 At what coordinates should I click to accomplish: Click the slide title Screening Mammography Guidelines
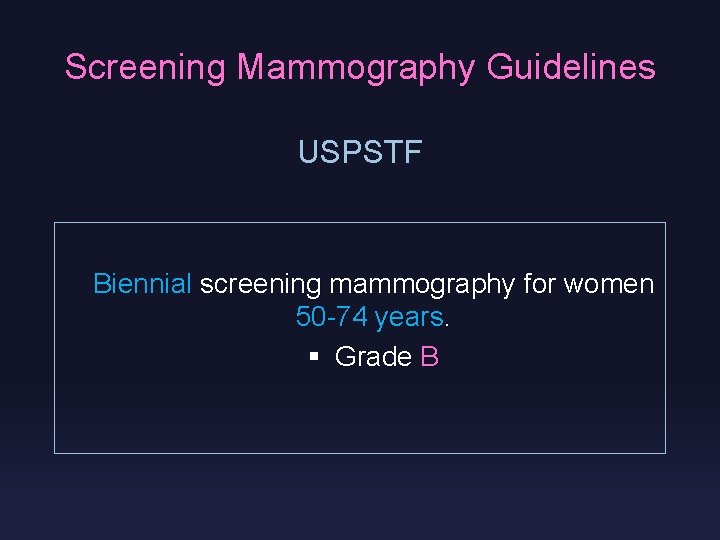360,67
